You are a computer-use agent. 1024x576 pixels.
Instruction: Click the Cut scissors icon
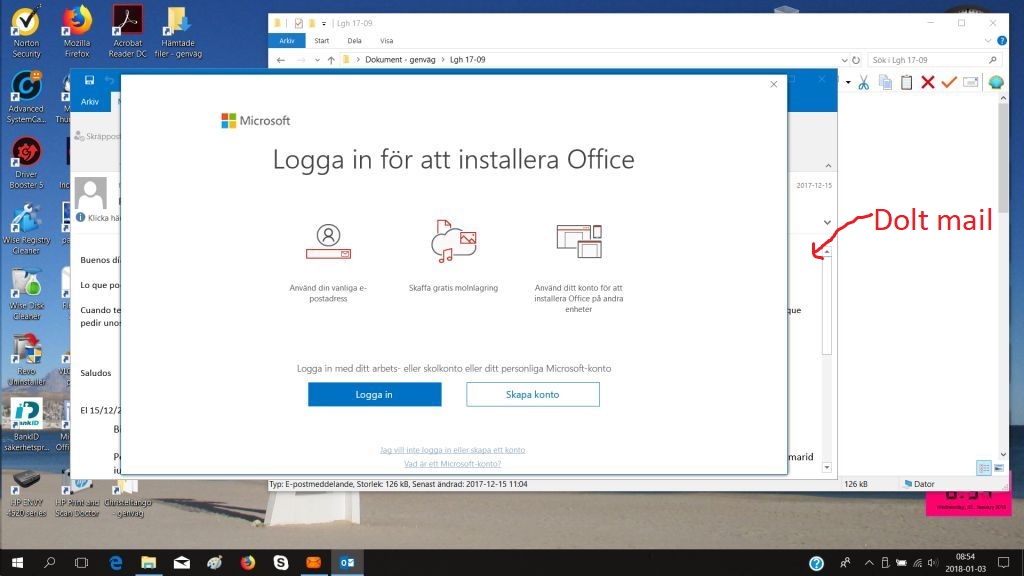[x=864, y=82]
